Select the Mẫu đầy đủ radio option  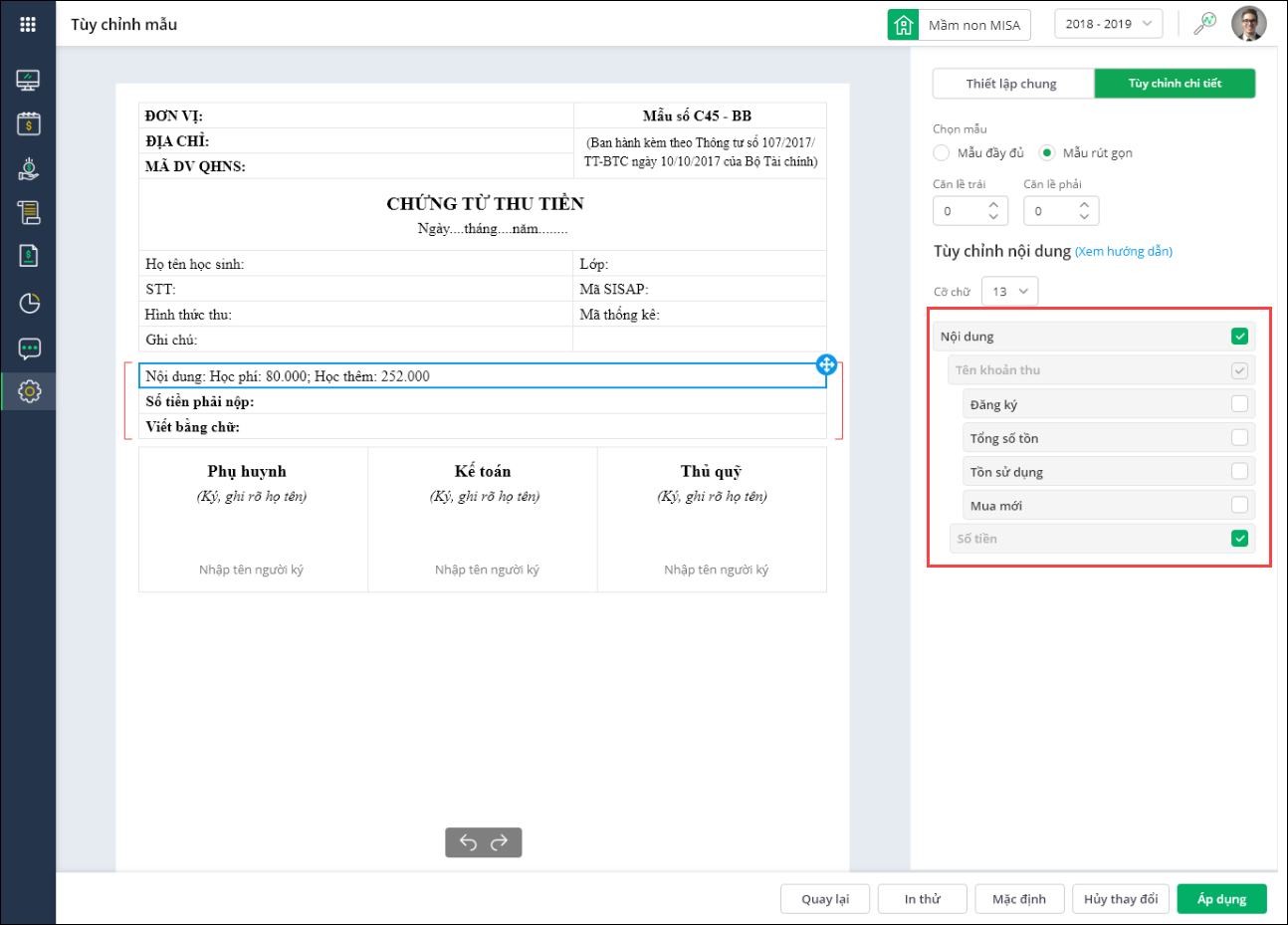click(942, 153)
